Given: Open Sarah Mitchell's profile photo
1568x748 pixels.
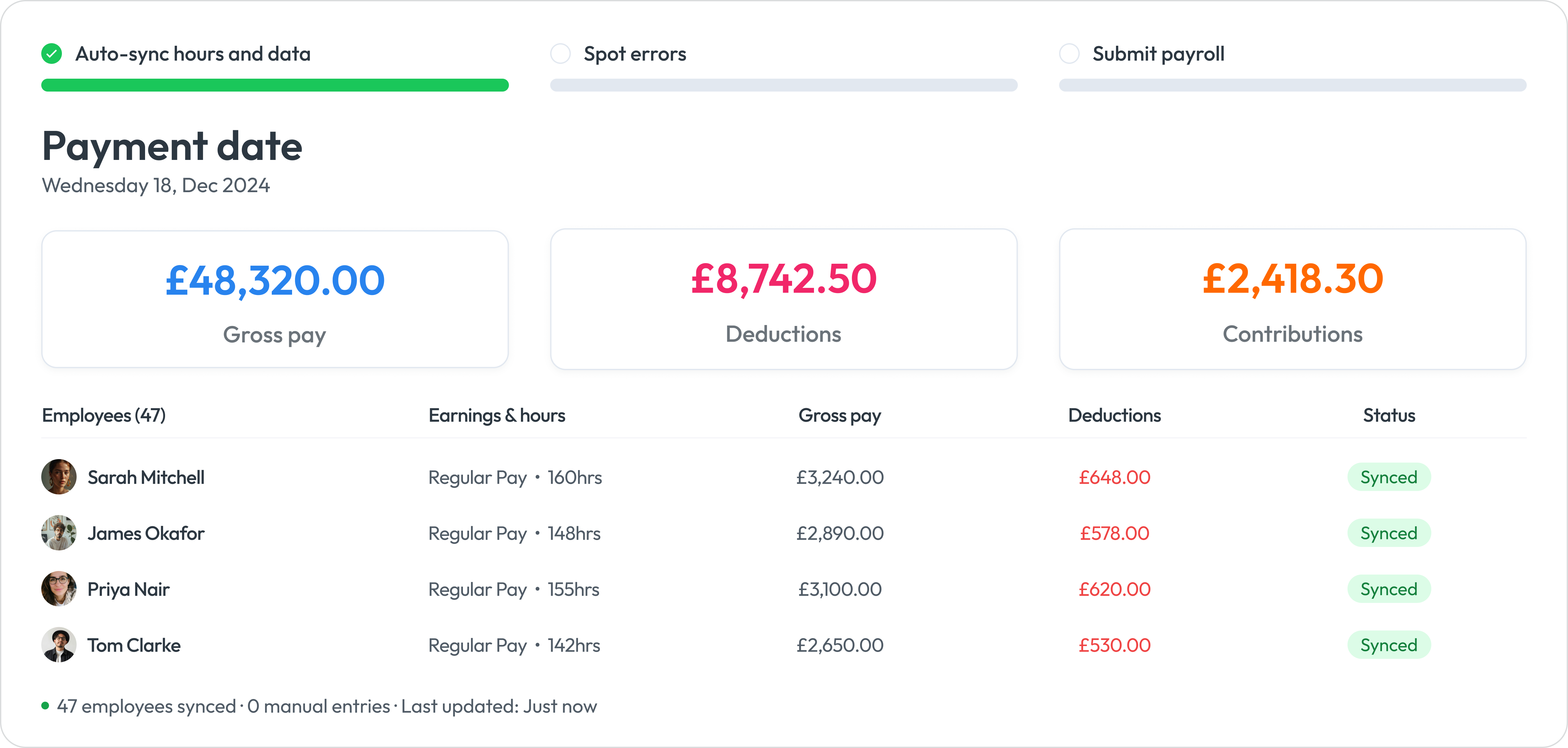Looking at the screenshot, I should coord(58,477).
